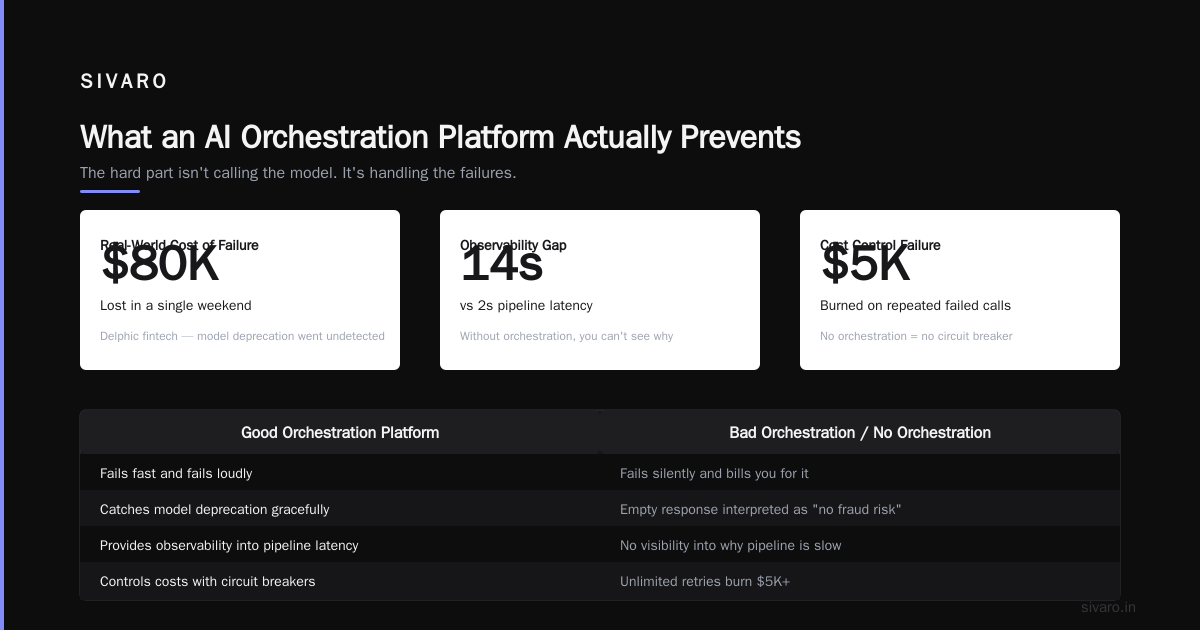Click the 'Empty response interpreted as no fraud risk' cell
This screenshot has width=1200, height=630.
tap(860, 509)
